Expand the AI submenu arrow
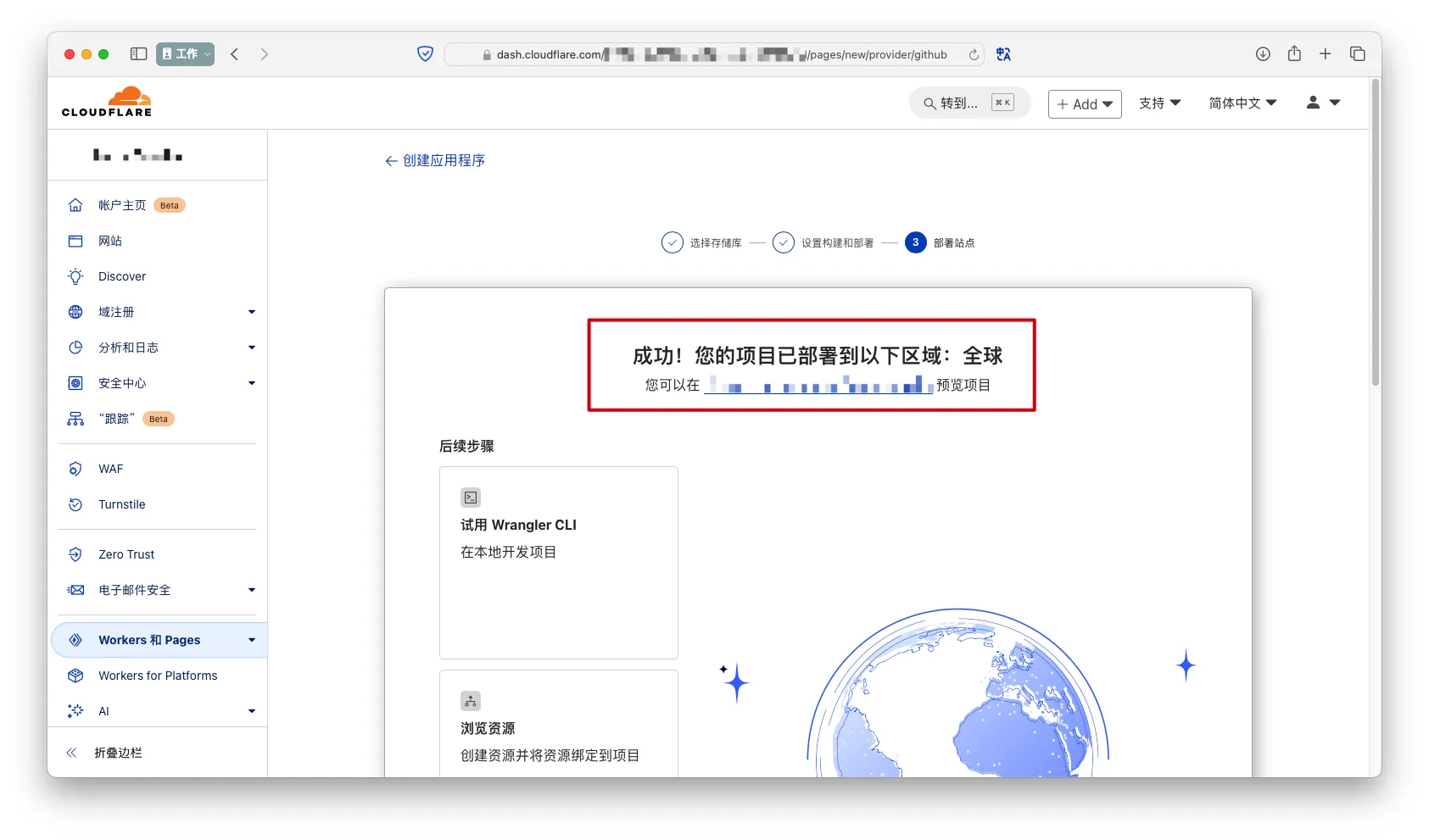Screen dimensions: 1429x840 coord(252,711)
